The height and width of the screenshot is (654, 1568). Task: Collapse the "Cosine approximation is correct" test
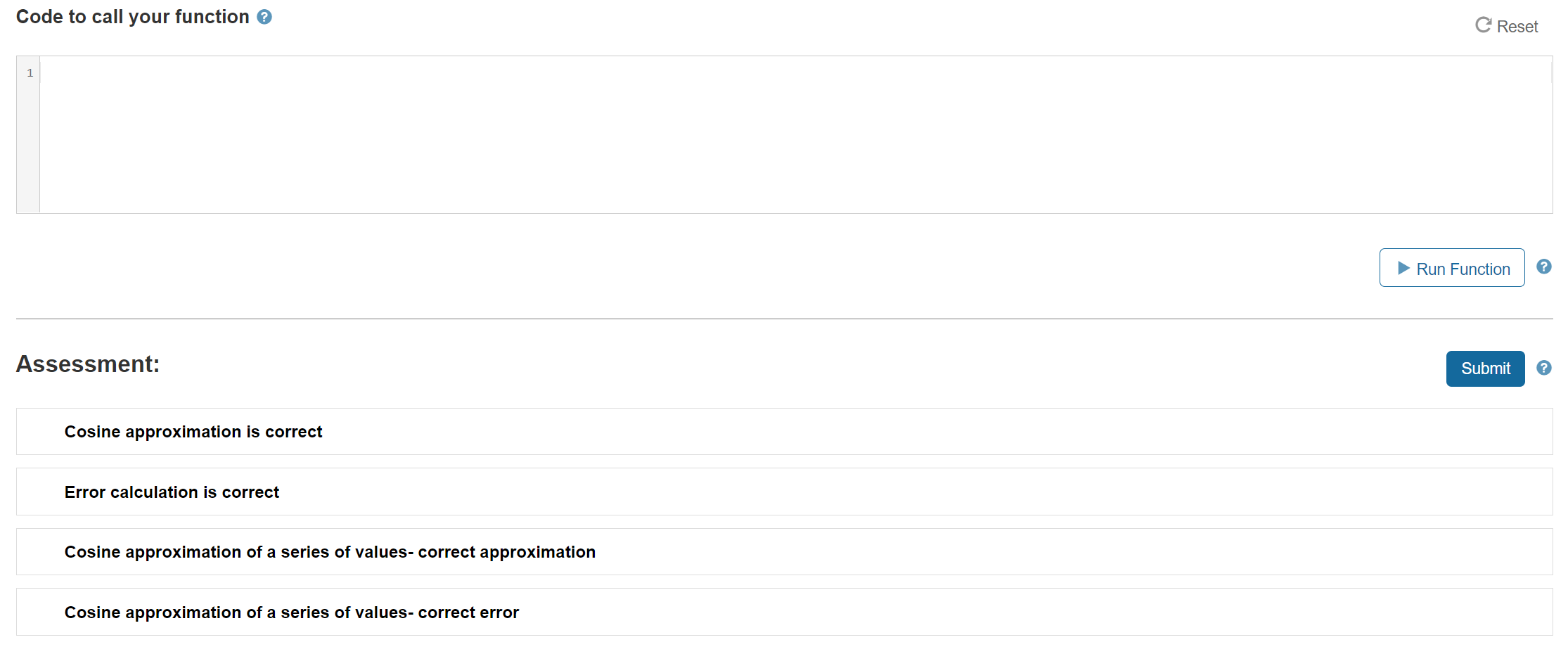[193, 431]
